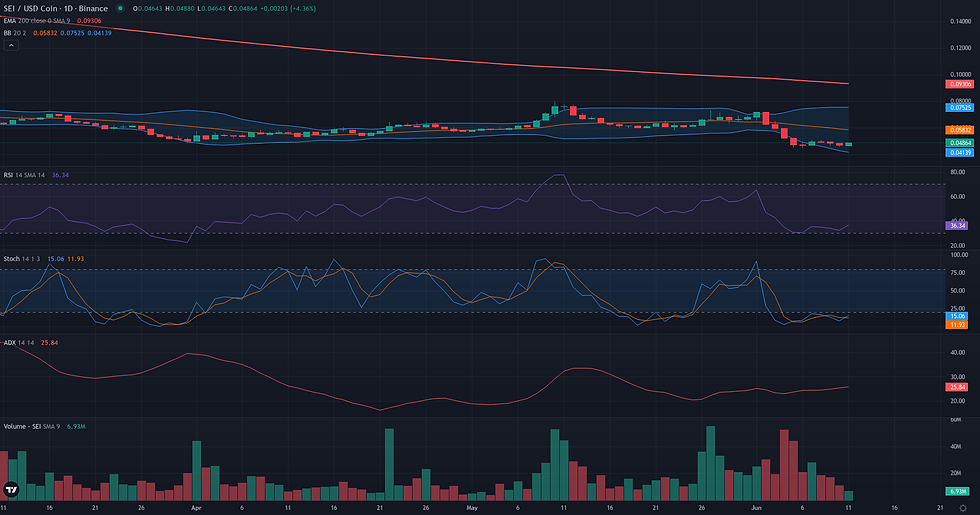980x515 pixels.
Task: Click the change value +0.00203 (+4.36%)
Action: [x=288, y=9]
